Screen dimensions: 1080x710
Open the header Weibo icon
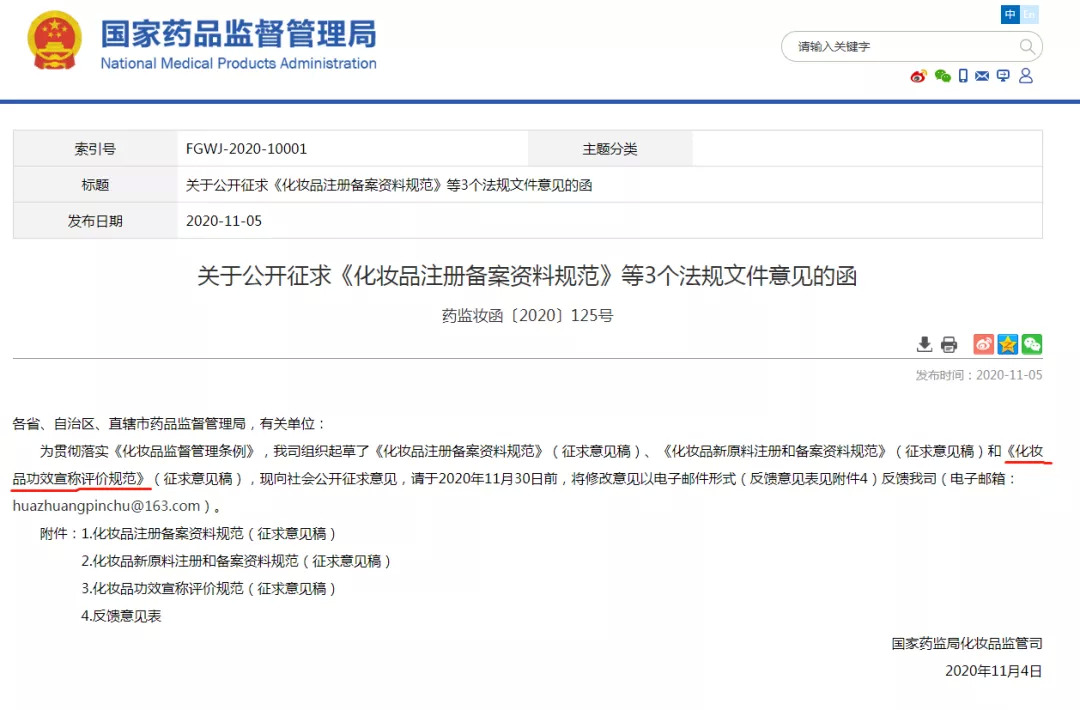[918, 76]
